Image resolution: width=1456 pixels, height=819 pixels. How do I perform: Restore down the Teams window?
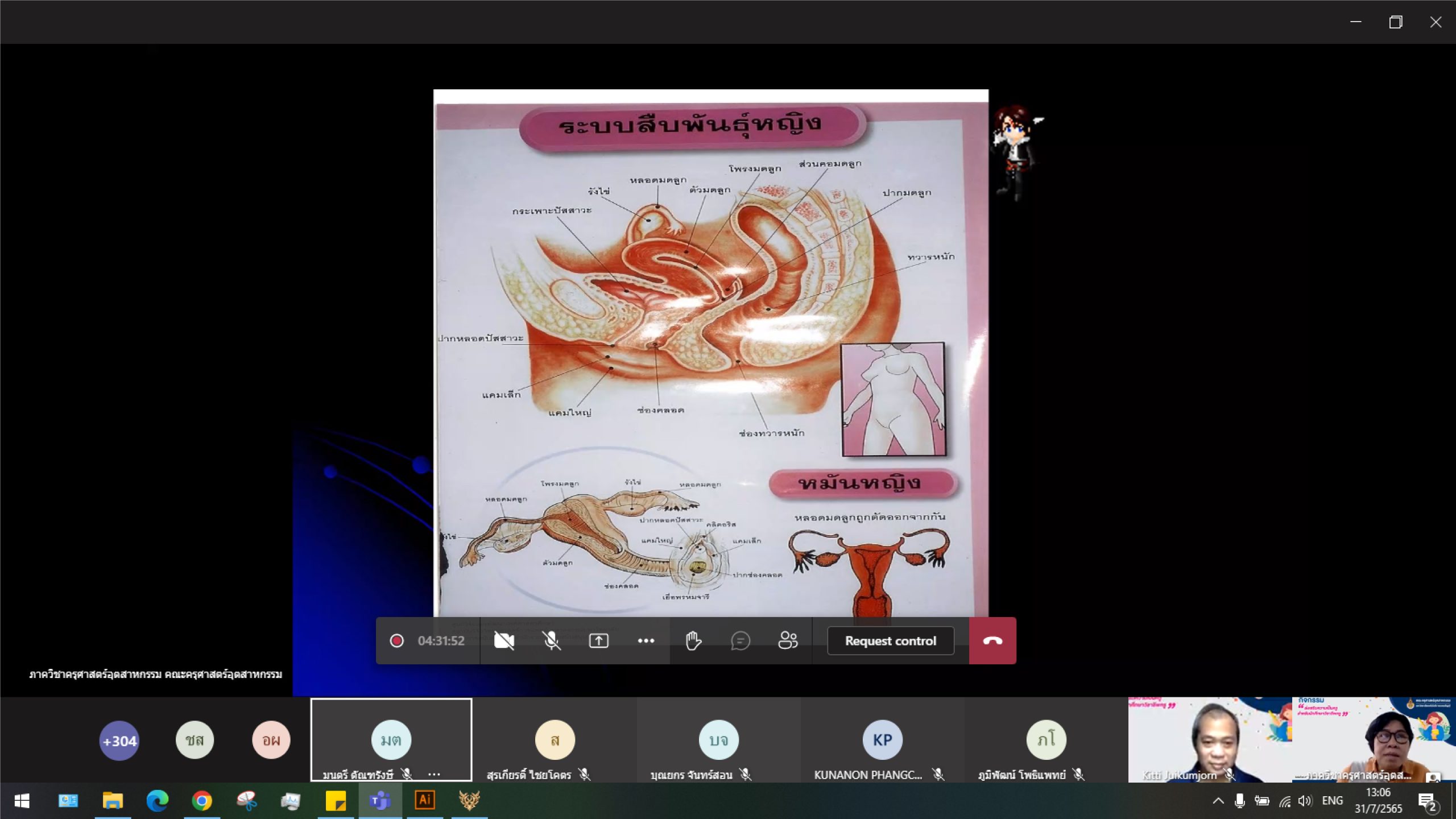(x=1396, y=22)
